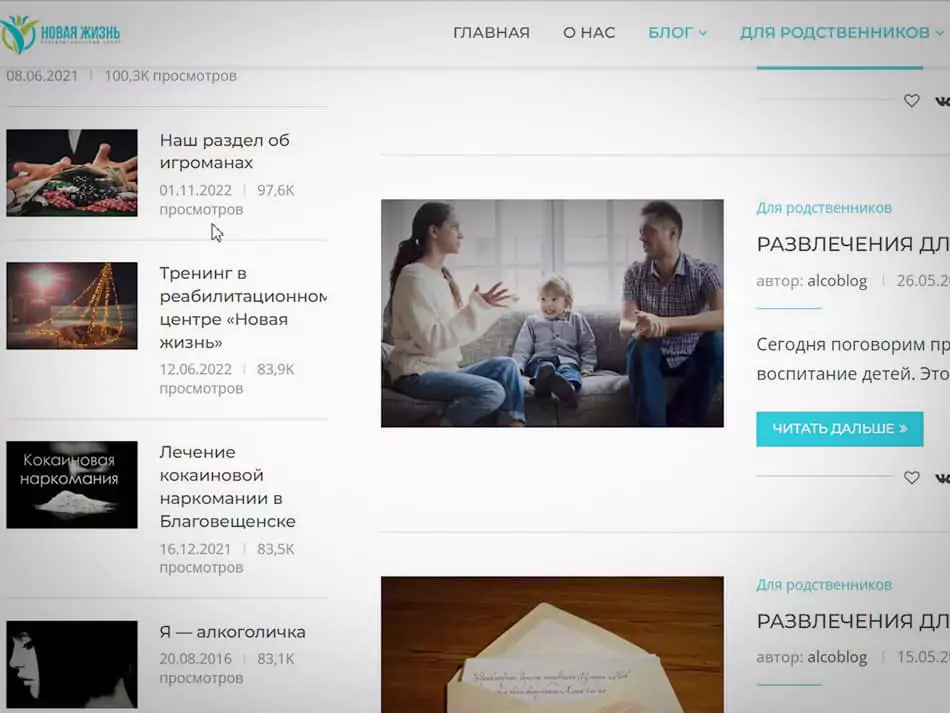Click date 16.12.2021 in sidebar
The image size is (950, 713).
pos(195,549)
